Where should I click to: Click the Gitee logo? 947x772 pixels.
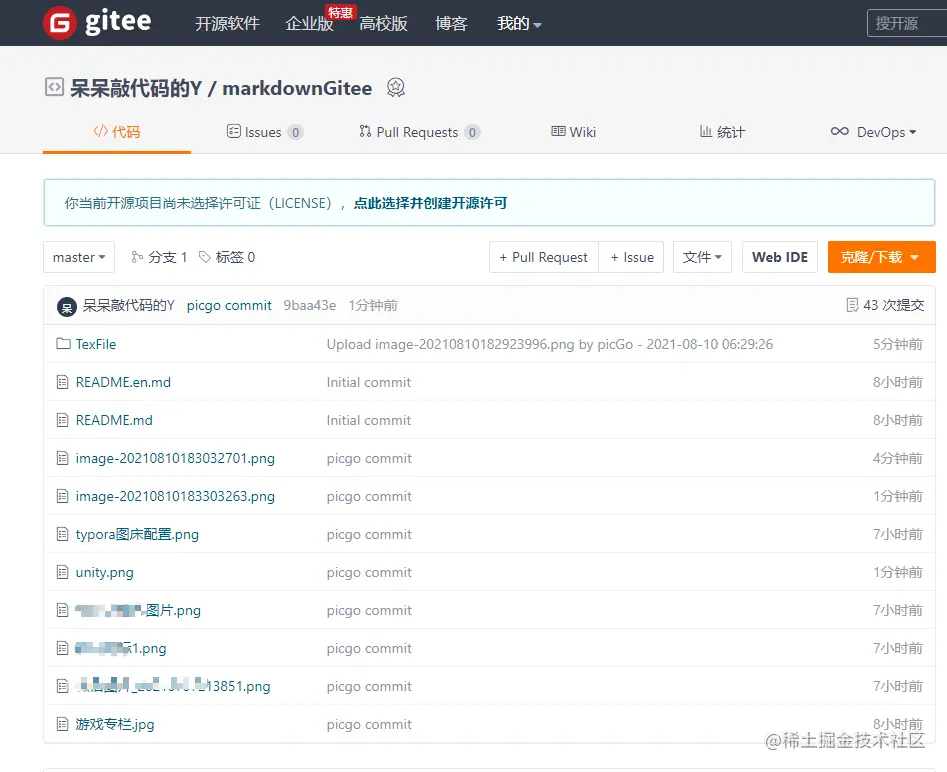pyautogui.click(x=97, y=23)
